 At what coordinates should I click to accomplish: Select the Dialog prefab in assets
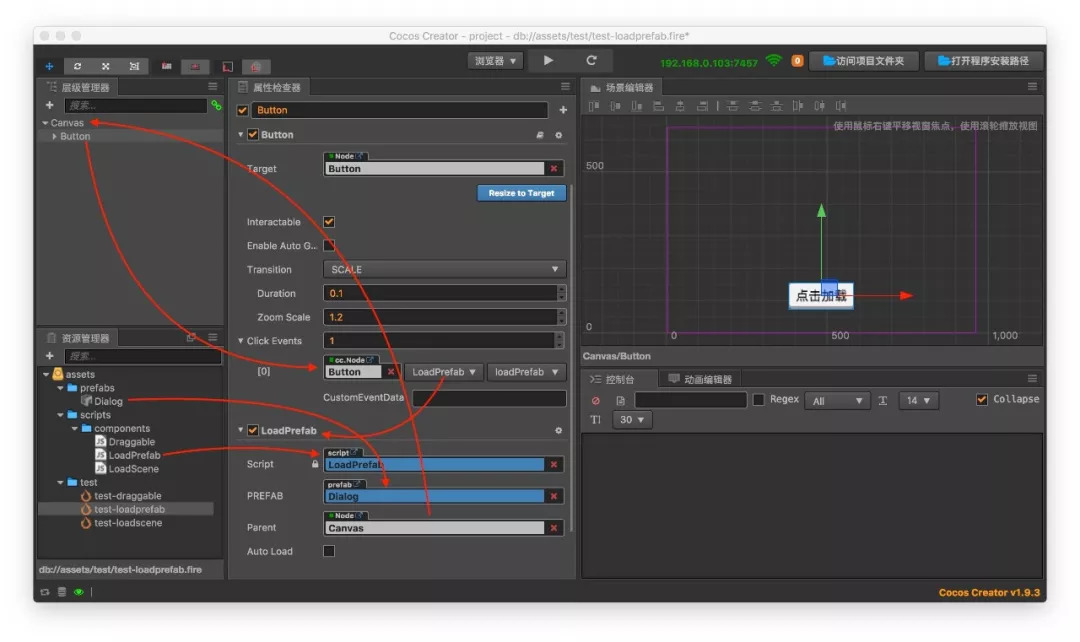pyautogui.click(x=108, y=401)
